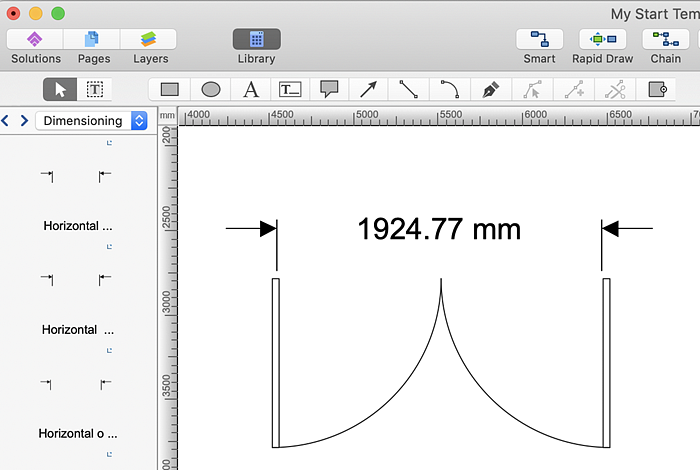Select the Arc drawing tool

[449, 90]
